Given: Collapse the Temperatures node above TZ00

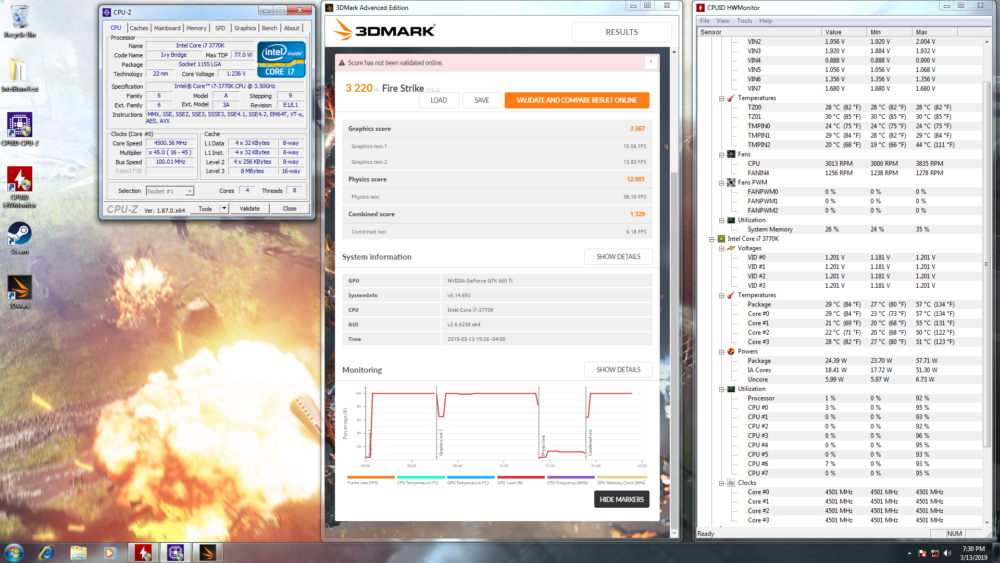Looking at the screenshot, I should click(721, 98).
